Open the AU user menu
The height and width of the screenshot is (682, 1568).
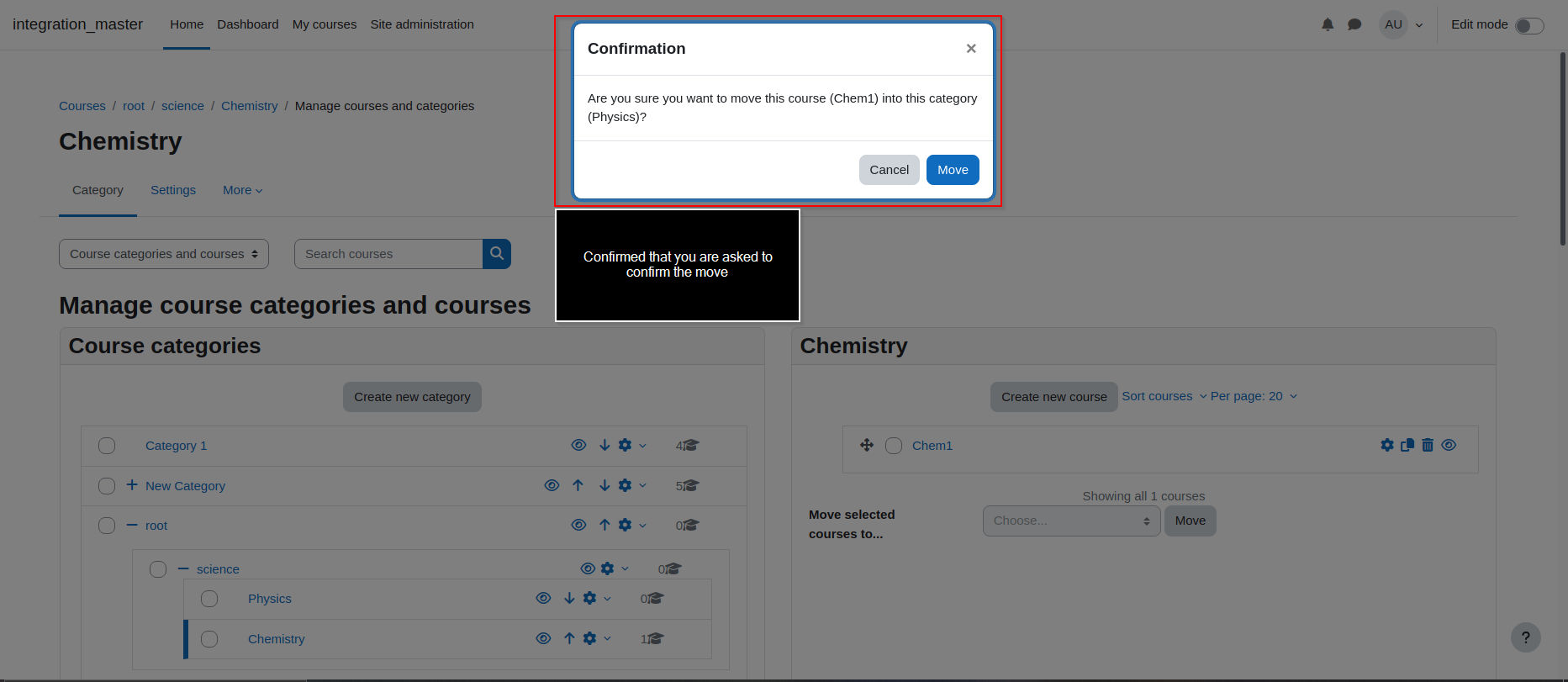click(1402, 24)
